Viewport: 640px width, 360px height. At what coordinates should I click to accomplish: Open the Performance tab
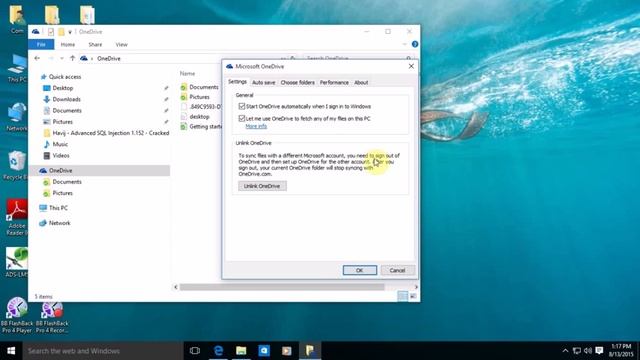(x=334, y=82)
